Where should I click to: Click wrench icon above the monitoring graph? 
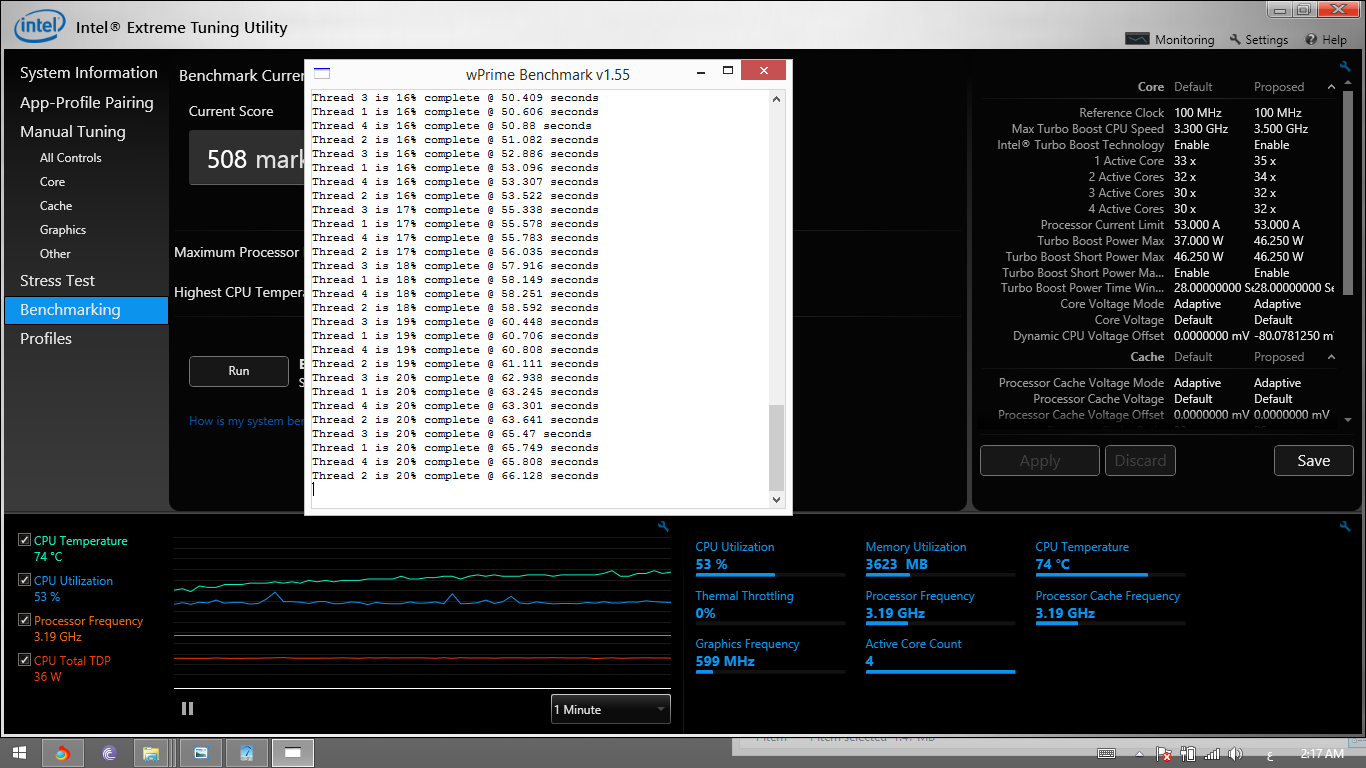coord(663,526)
